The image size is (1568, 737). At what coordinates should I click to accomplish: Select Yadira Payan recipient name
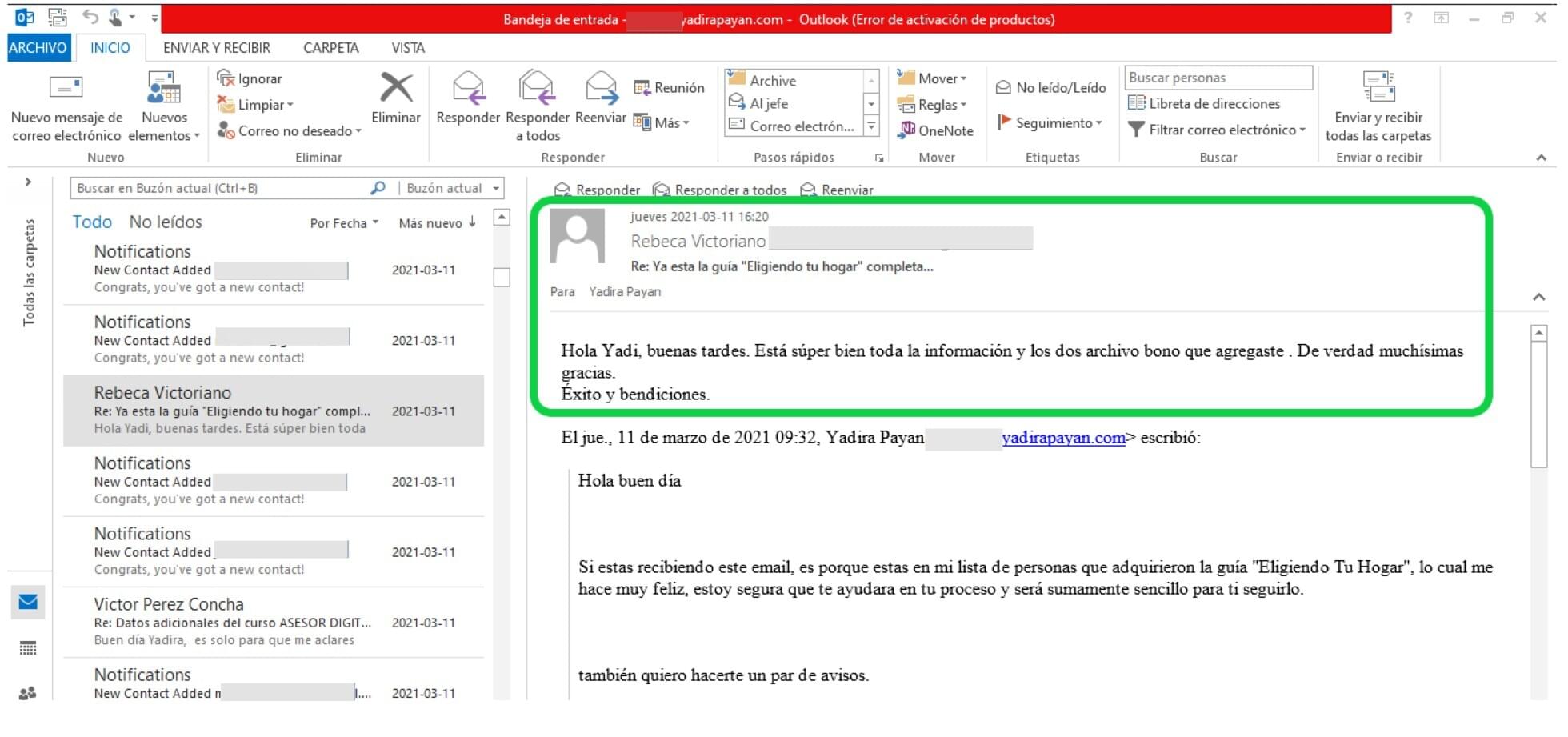625,291
